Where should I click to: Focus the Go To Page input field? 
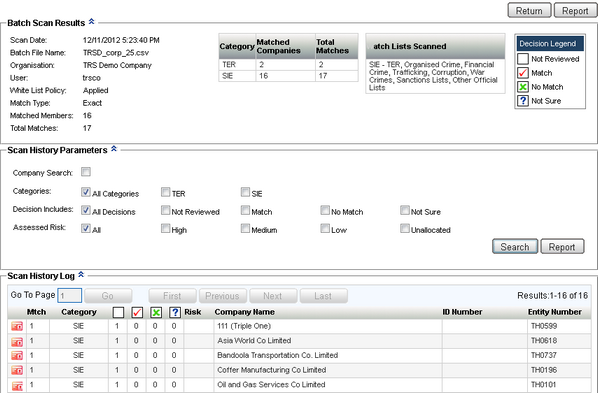coord(69,296)
